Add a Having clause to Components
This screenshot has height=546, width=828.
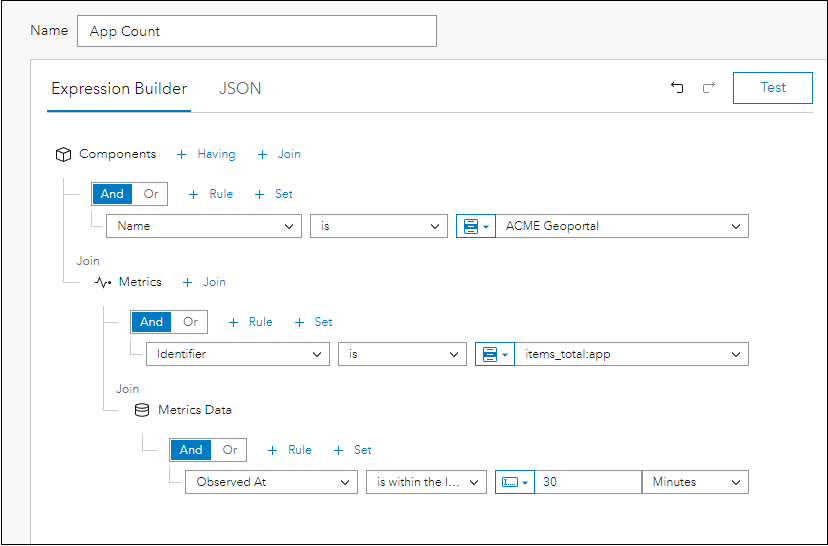coord(206,154)
